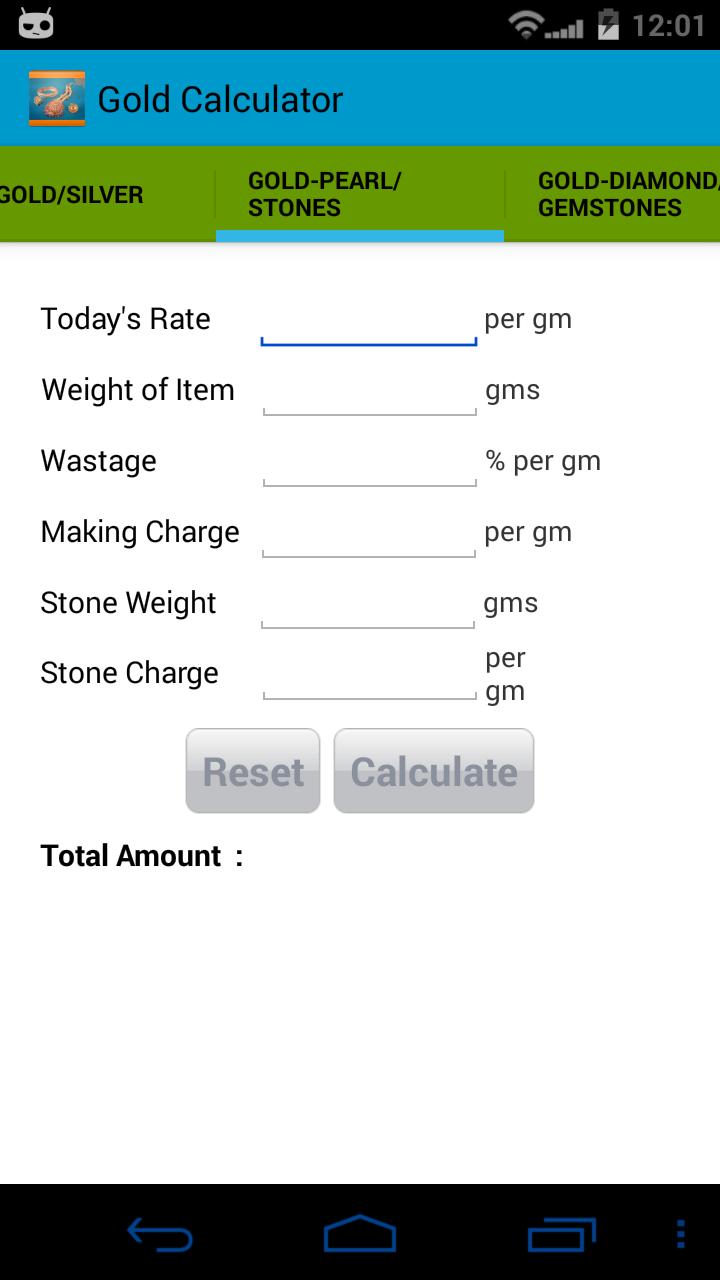Tap the Stone Charge input field
This screenshot has height=1280, width=720.
[369, 676]
